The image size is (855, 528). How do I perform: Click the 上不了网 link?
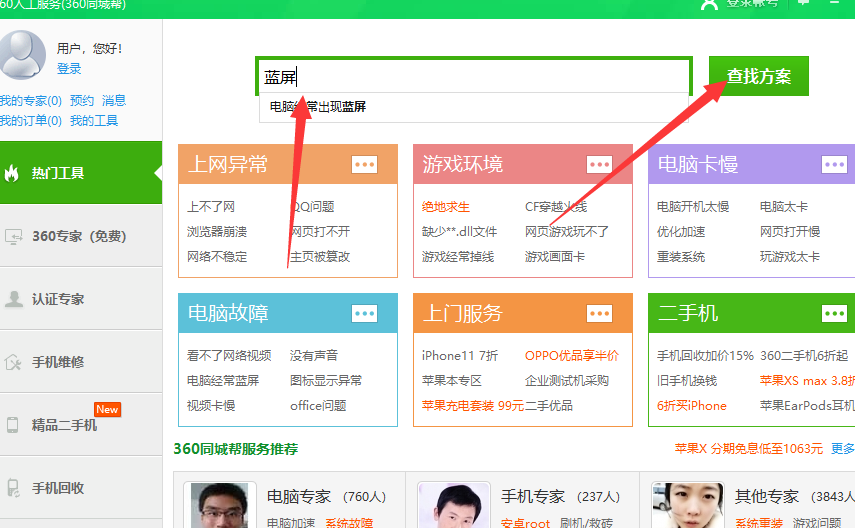click(x=211, y=207)
